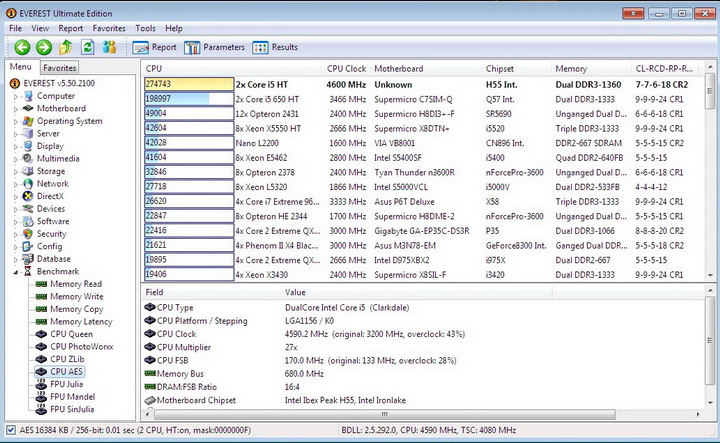Expand the Storage tree node arrow
The height and width of the screenshot is (443, 720).
16,171
